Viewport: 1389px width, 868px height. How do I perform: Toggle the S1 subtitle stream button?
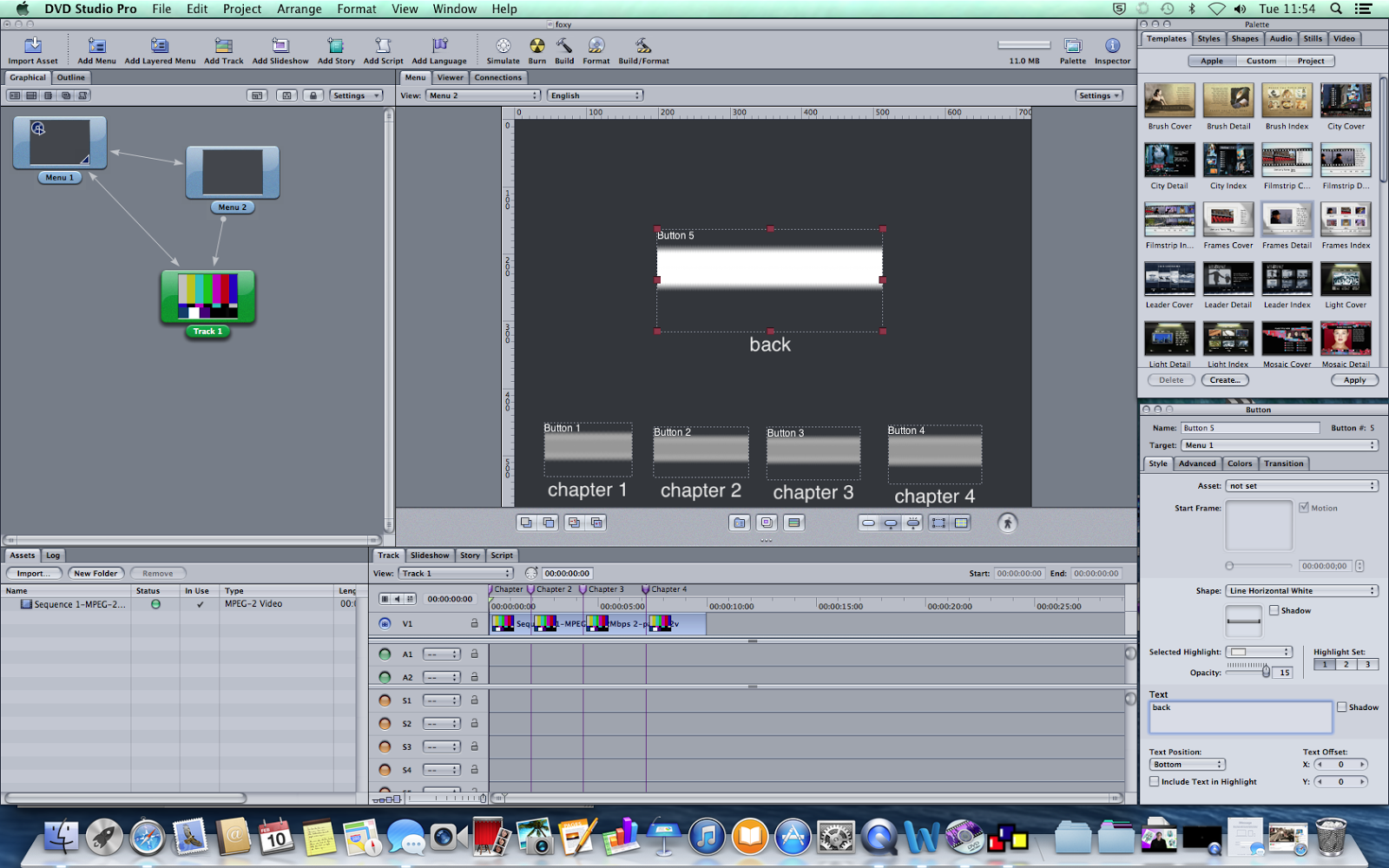click(385, 700)
